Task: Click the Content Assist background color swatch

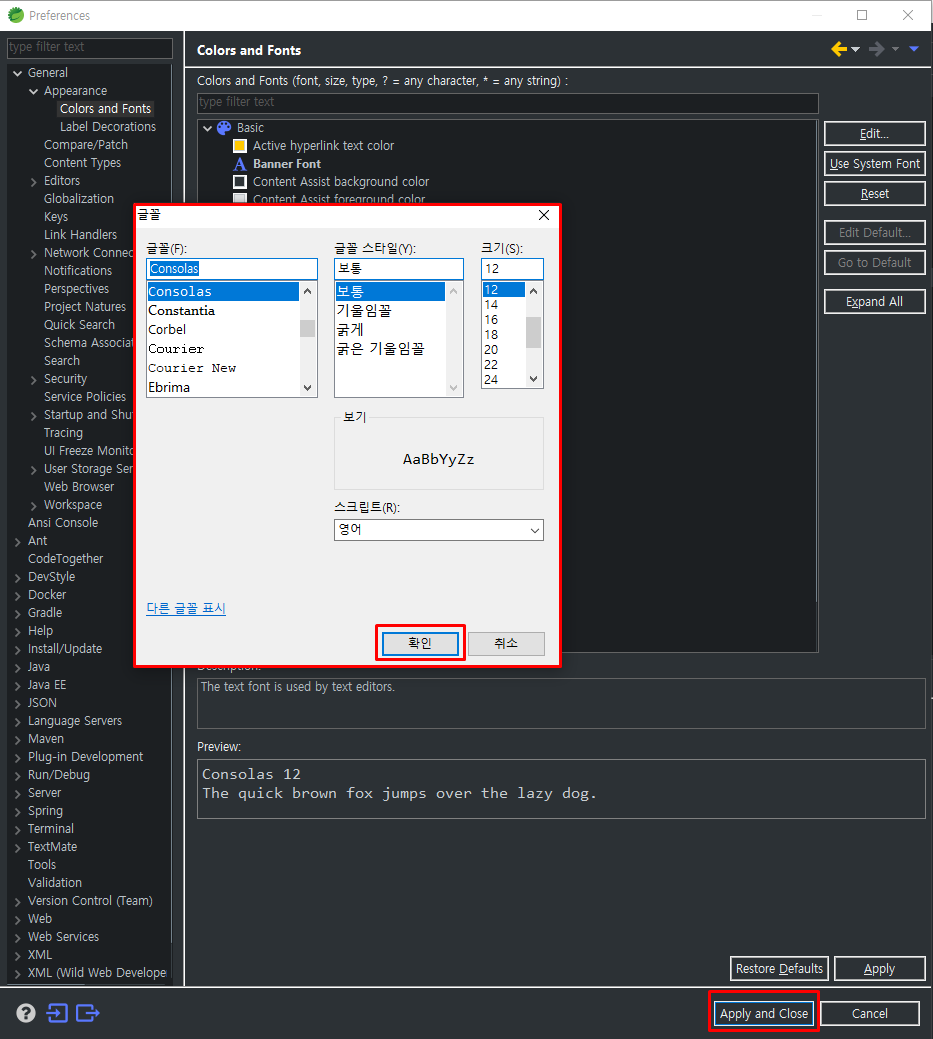Action: (x=240, y=182)
